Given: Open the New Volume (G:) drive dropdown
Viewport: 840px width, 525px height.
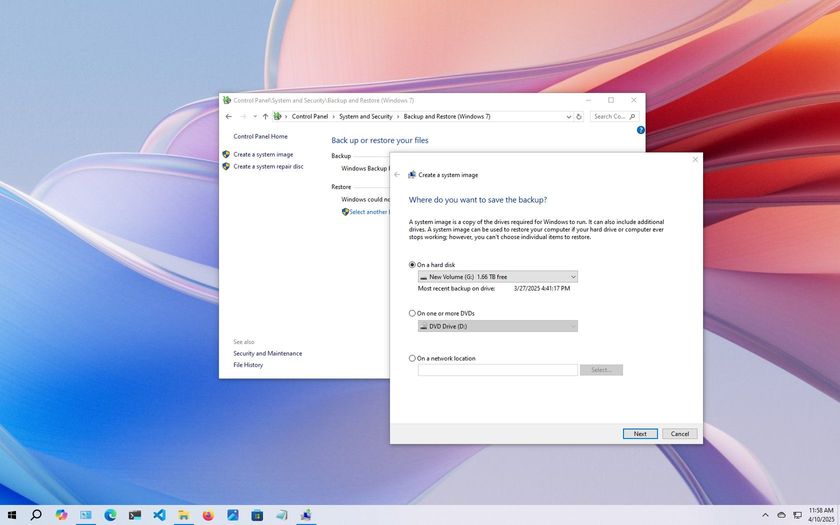Looking at the screenshot, I should point(498,277).
